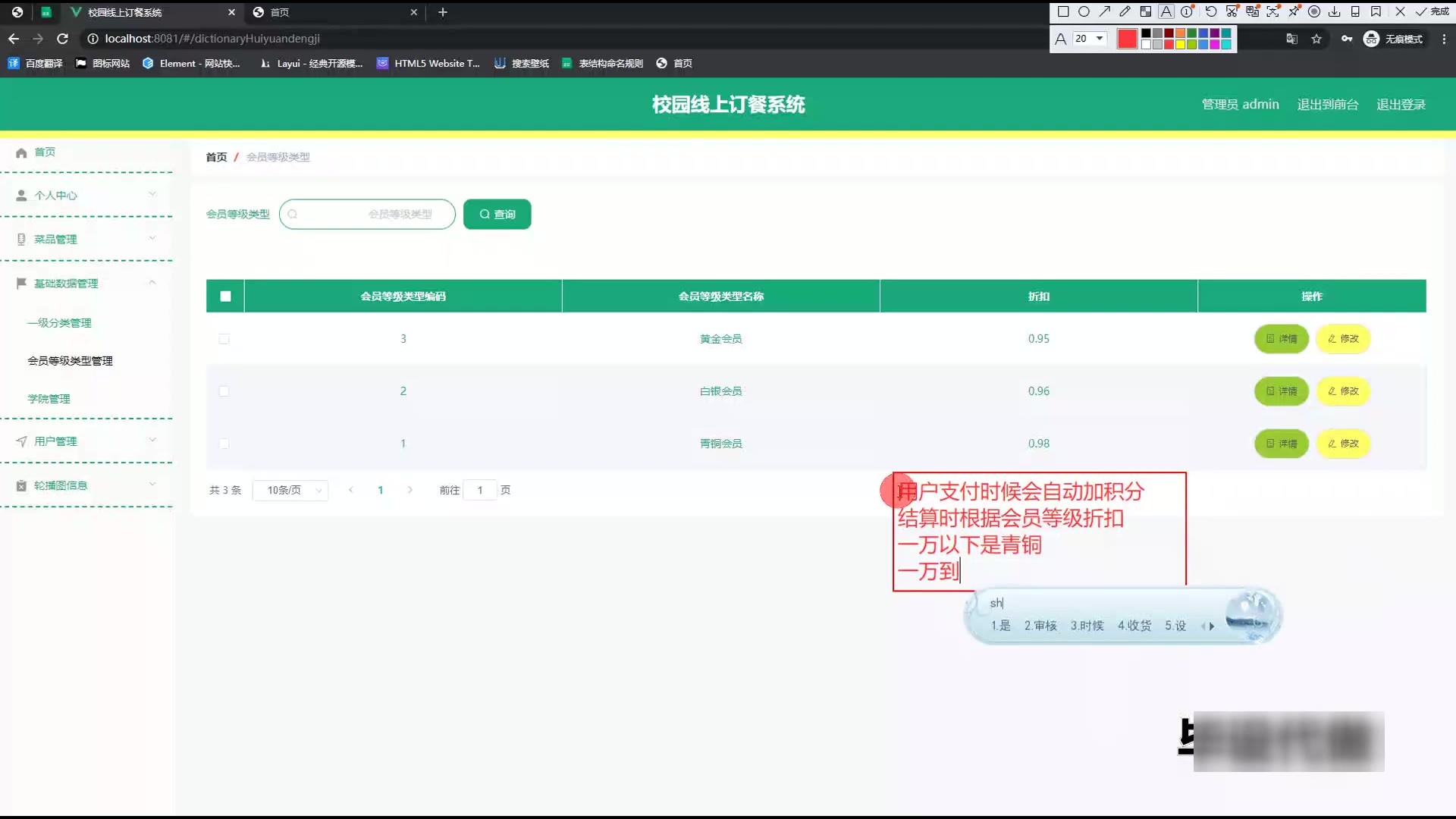This screenshot has width=1456, height=819.
Task: Open the 百度翻译 bookmark
Action: [36, 64]
